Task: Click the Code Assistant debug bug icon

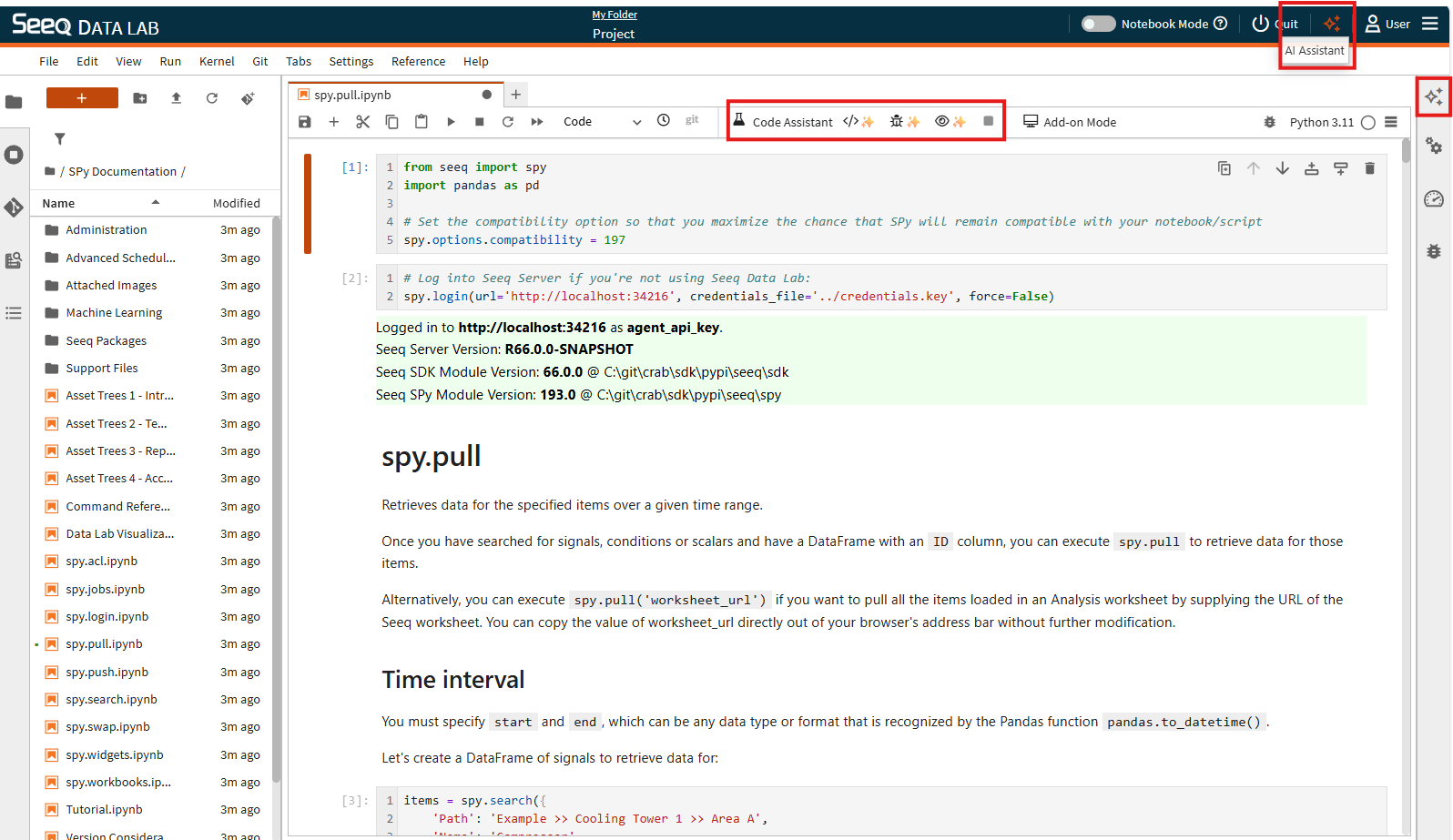Action: 904,121
